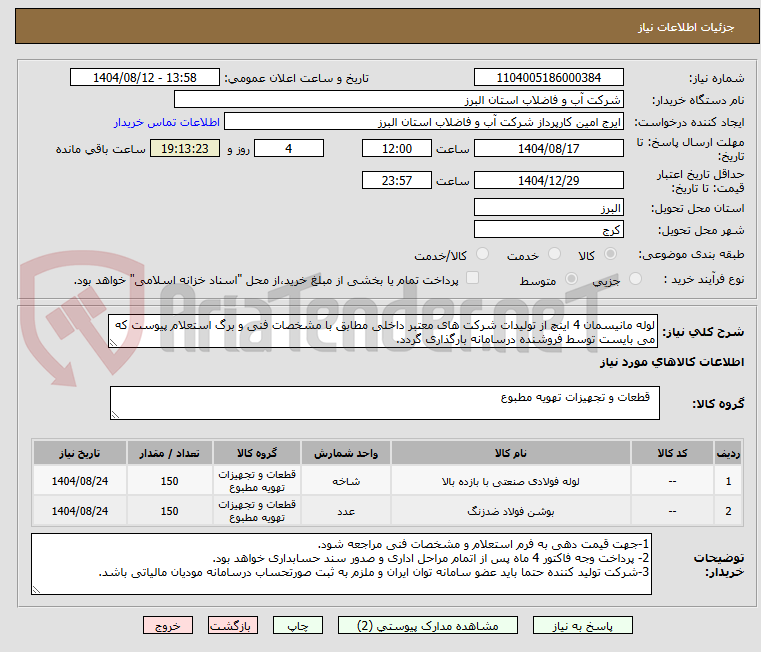Click unit cell 'شاخه' in row 1
The height and width of the screenshot is (652, 761).
(346, 481)
